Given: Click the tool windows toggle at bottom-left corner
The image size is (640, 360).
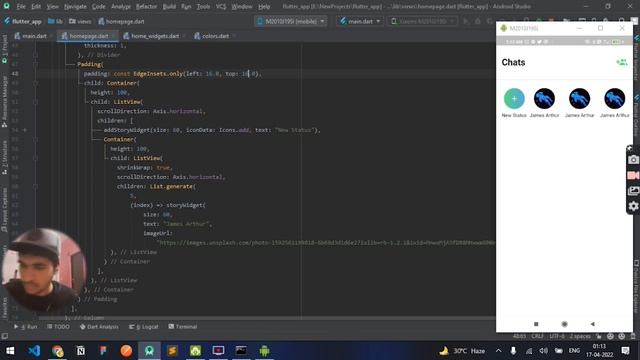Looking at the screenshot, I should point(4,336).
